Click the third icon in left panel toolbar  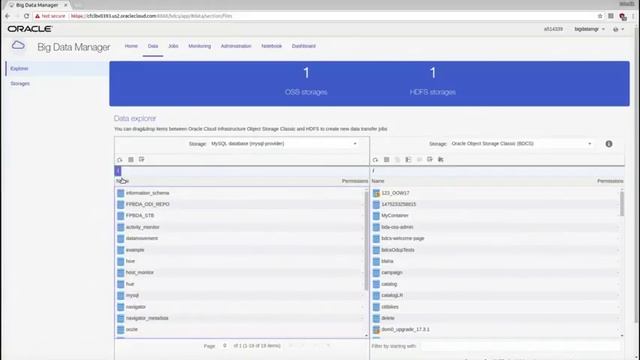(x=142, y=160)
